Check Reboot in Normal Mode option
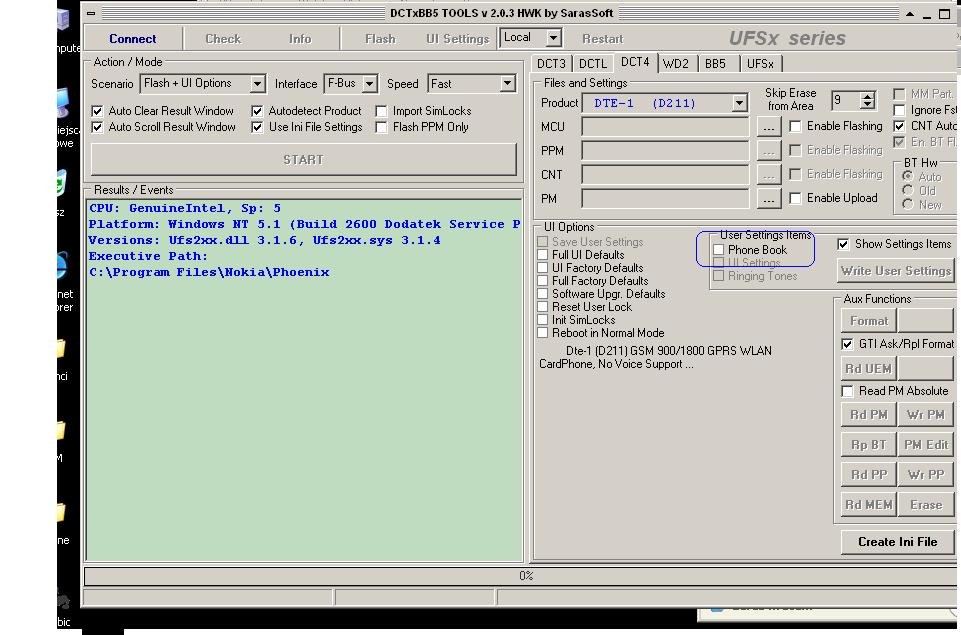Viewport: 961px width, 635px height. coord(542,333)
